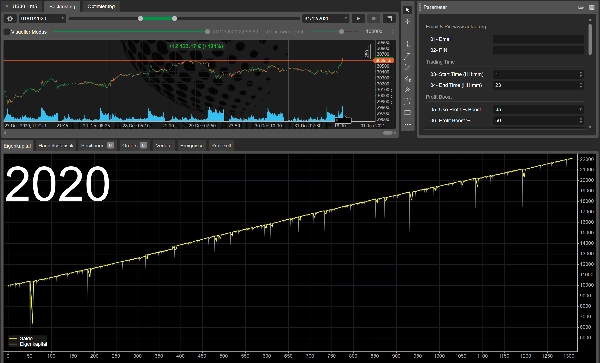Collapse the Parameters panel header button

tap(581, 7)
